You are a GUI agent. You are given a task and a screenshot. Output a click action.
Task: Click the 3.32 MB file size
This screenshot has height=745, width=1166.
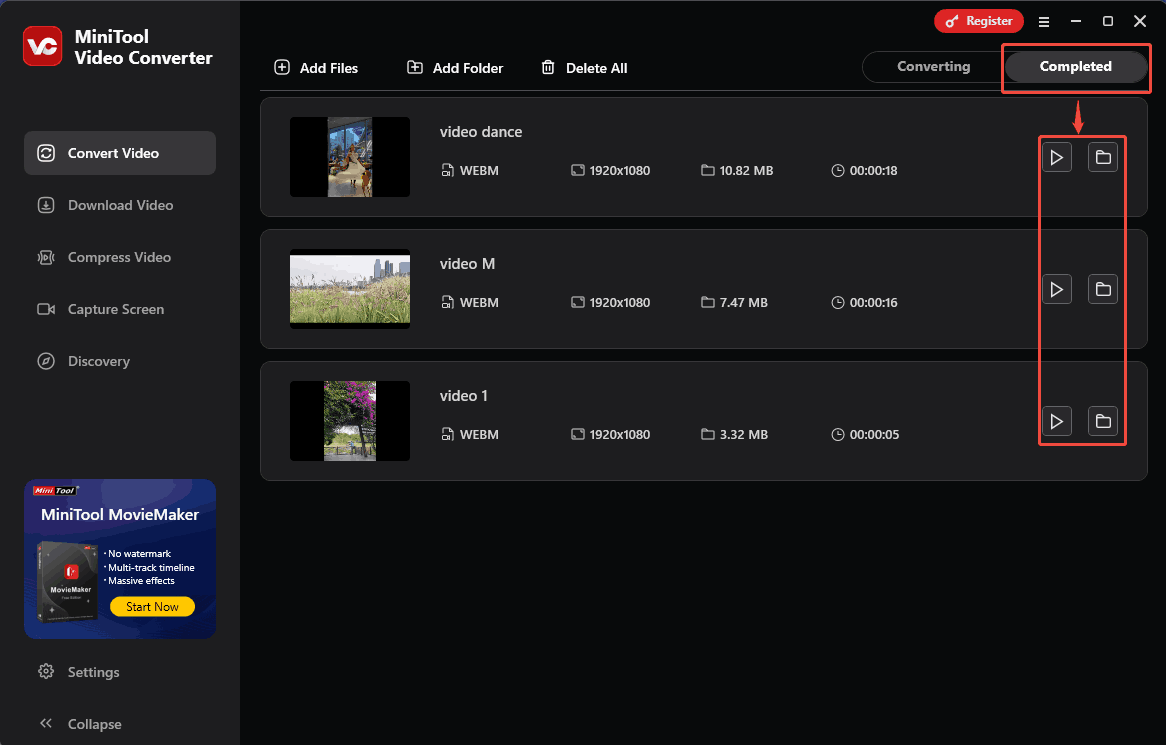point(744,435)
